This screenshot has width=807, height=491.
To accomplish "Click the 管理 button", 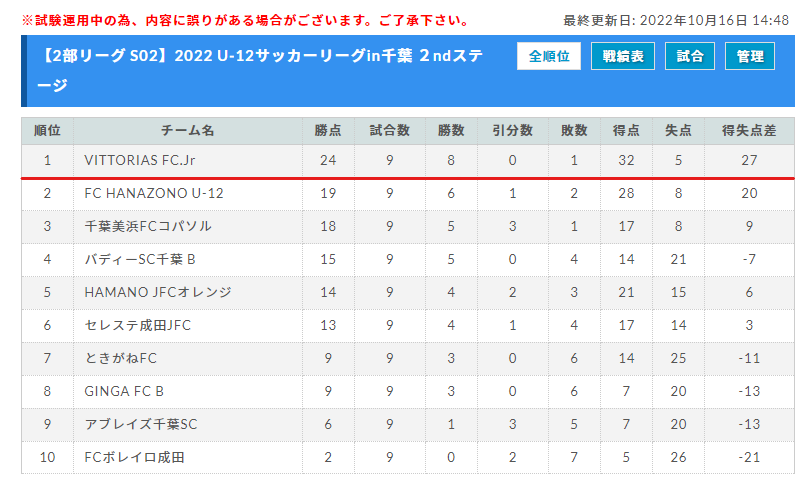I will (750, 56).
